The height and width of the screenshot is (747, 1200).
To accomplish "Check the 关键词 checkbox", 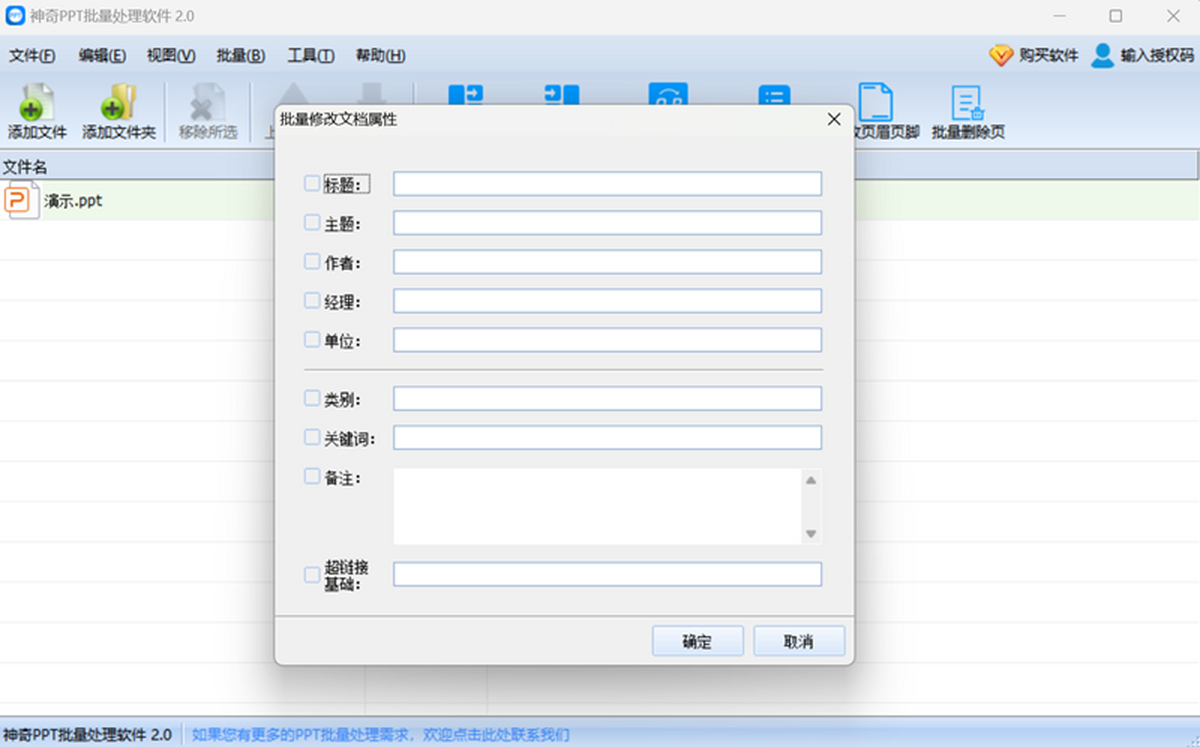I will tap(312, 437).
